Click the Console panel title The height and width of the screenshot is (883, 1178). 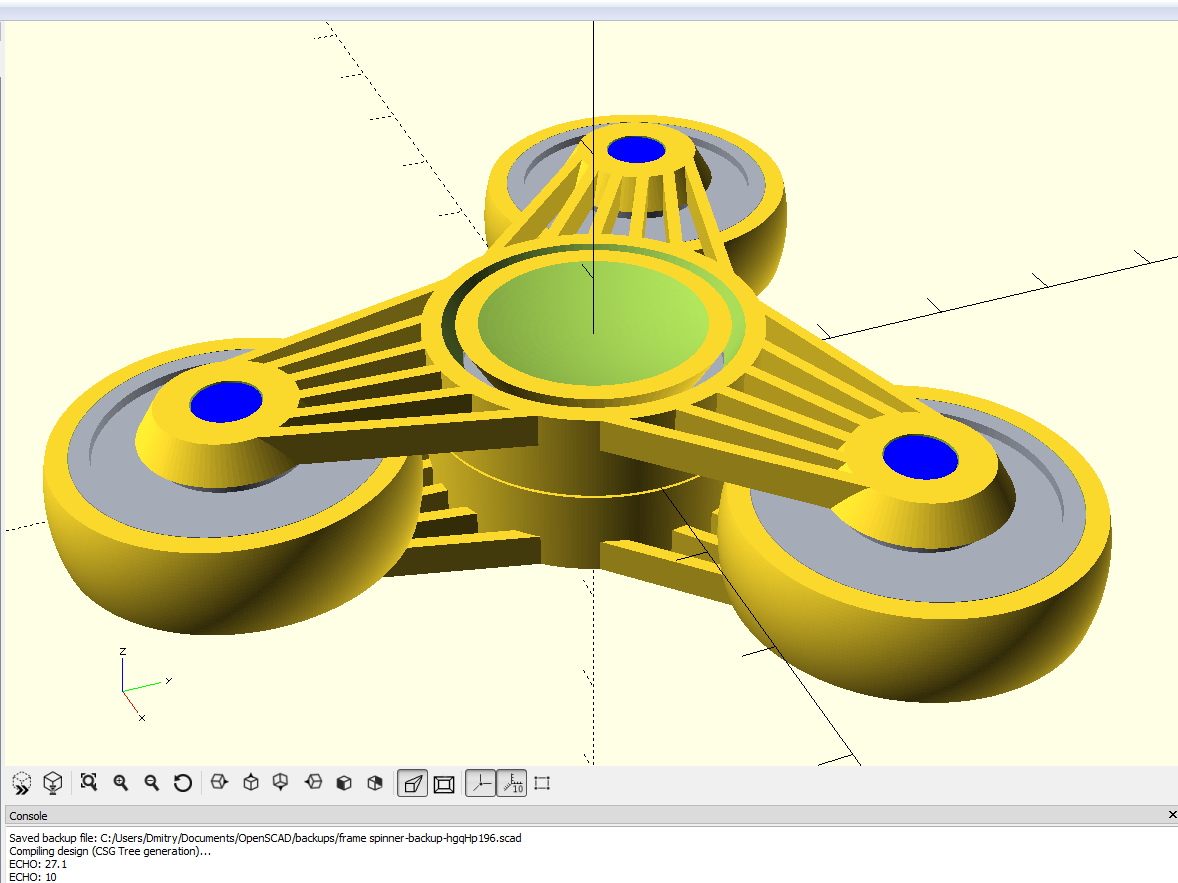pos(28,816)
